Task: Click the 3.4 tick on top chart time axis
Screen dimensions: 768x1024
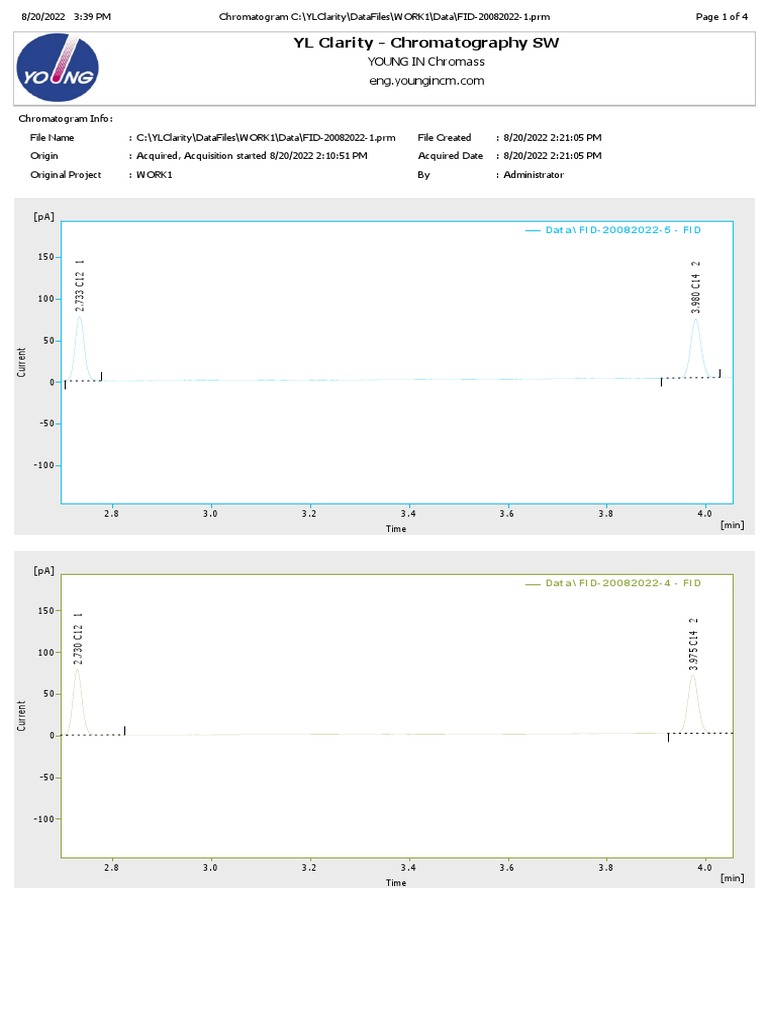Action: point(408,514)
